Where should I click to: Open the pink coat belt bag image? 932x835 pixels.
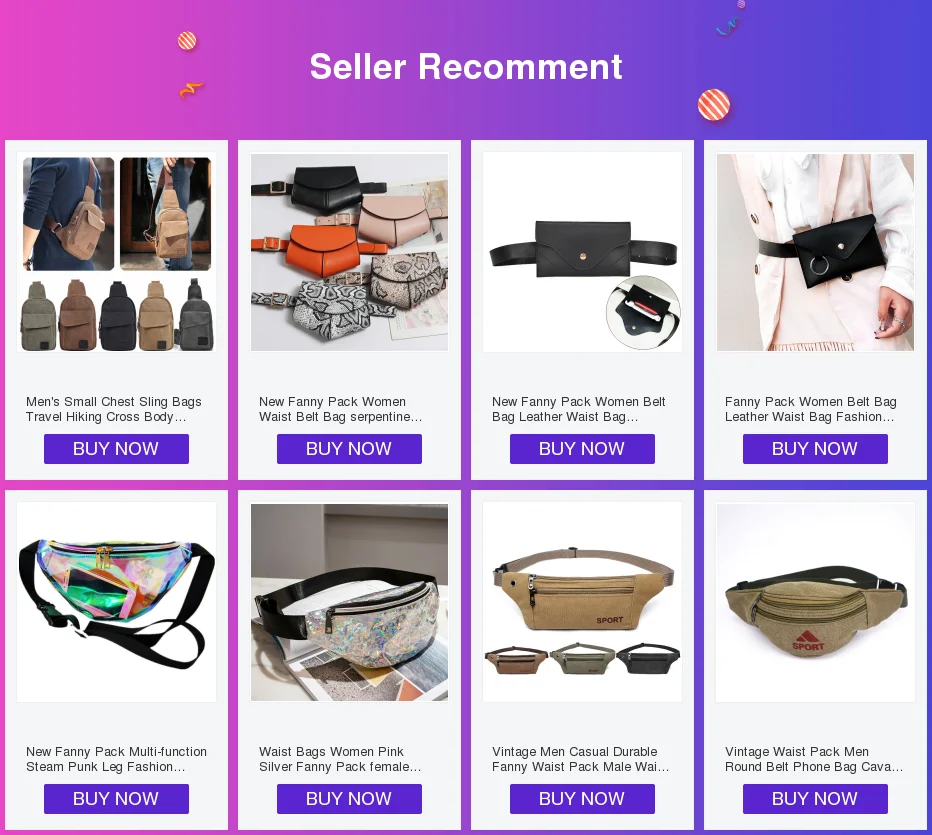[x=816, y=253]
